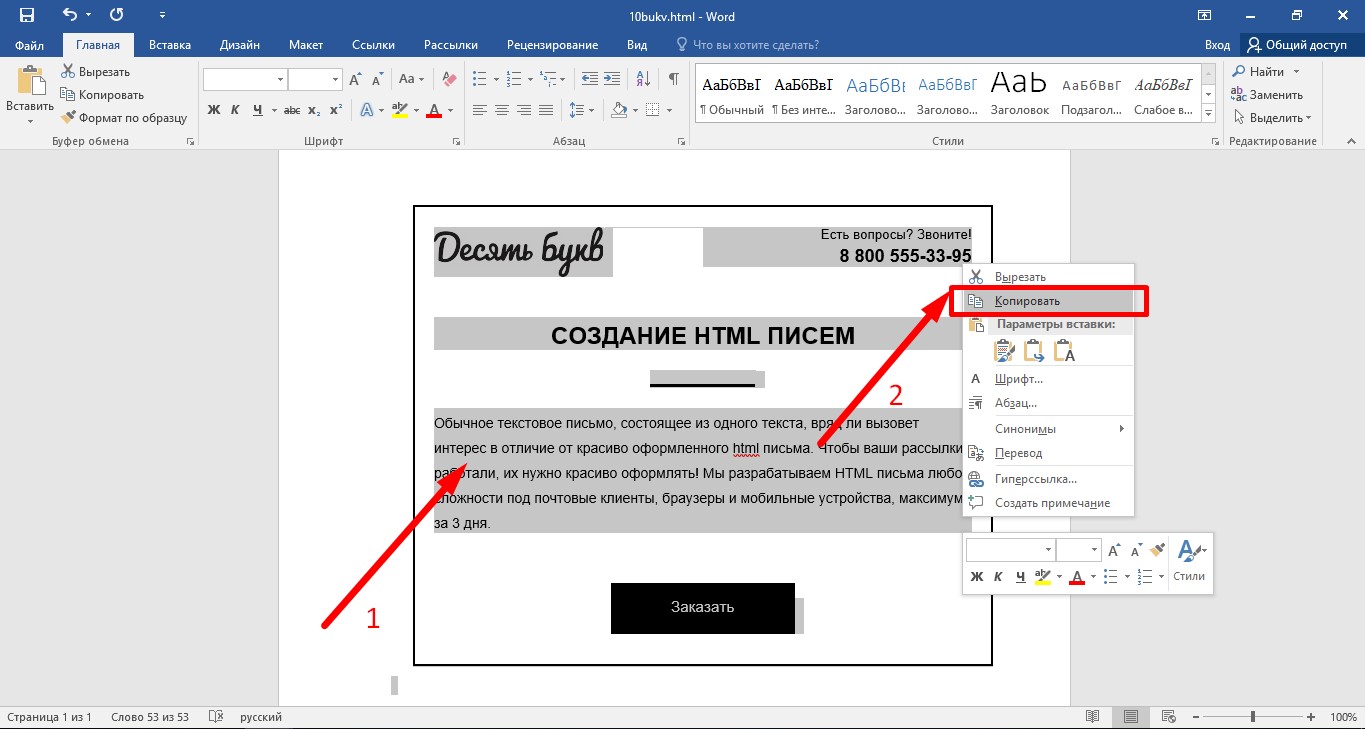Image resolution: width=1365 pixels, height=729 pixels.
Task: Open the Выделить dropdown in the editing group
Action: (x=1271, y=118)
